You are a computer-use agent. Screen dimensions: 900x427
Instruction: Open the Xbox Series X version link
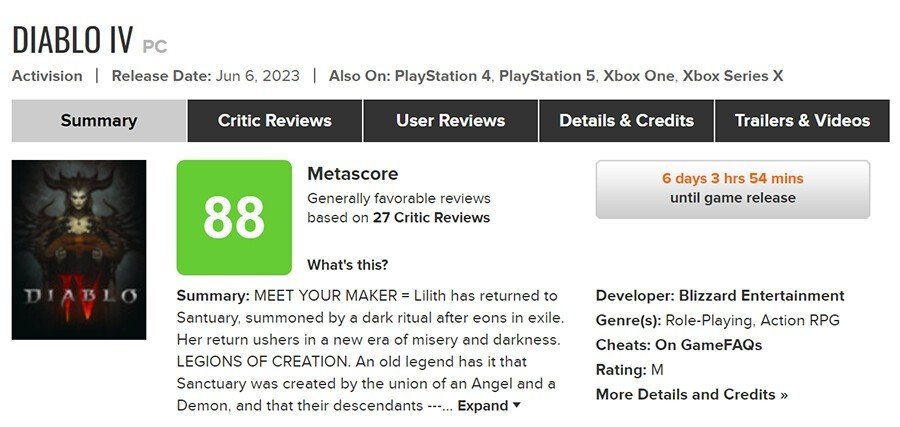(733, 76)
